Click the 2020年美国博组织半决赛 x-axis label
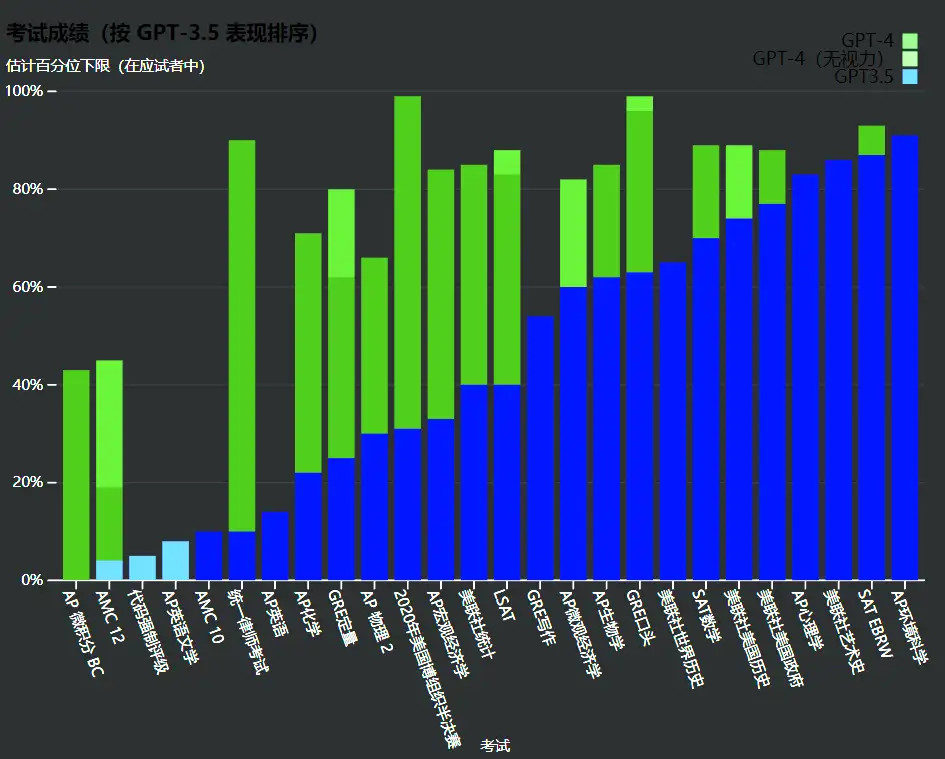This screenshot has width=945, height=759. point(427,669)
